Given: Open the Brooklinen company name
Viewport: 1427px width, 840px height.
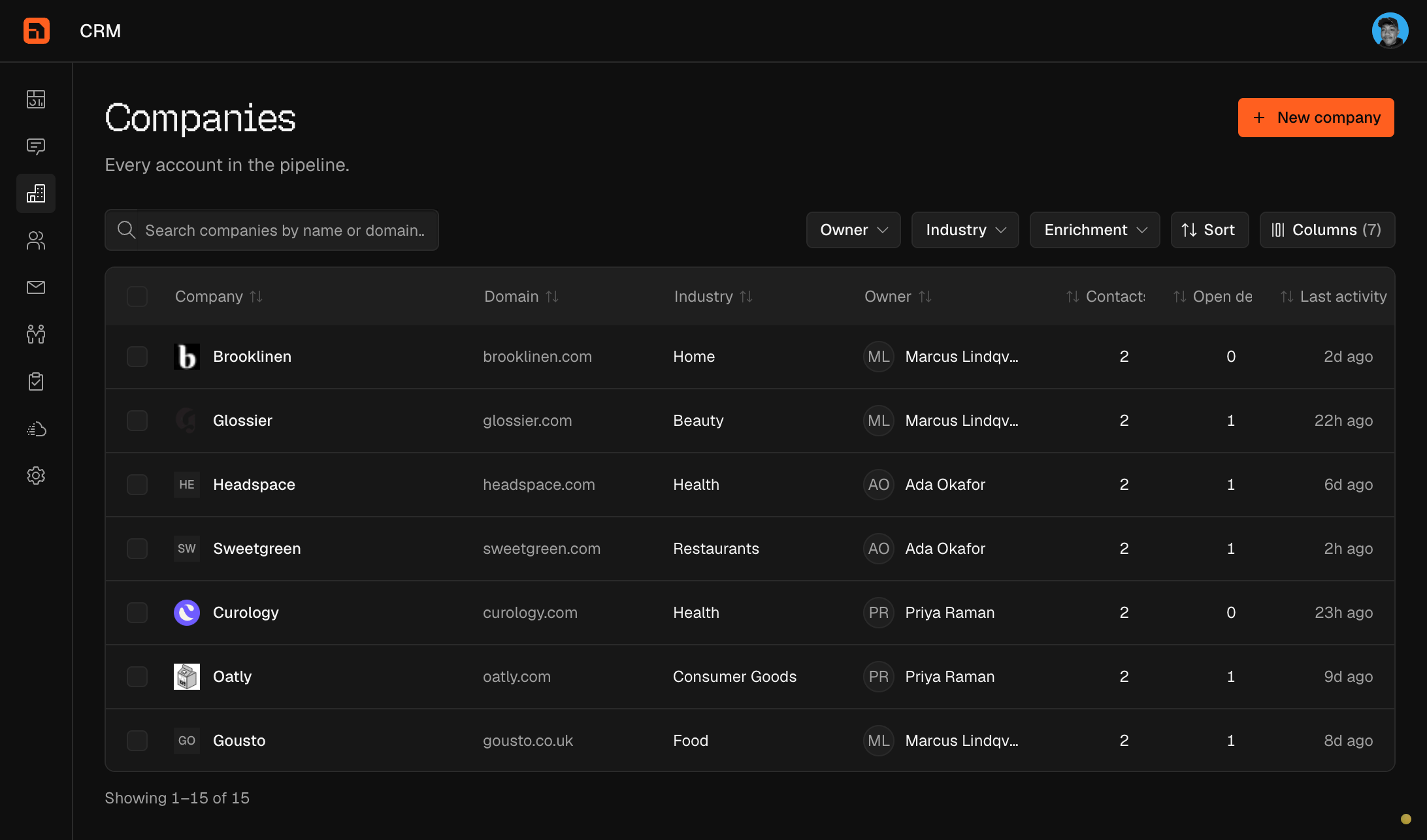Looking at the screenshot, I should coord(252,357).
